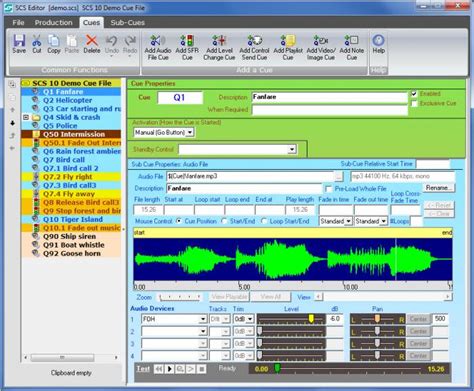Open the Fade out Standard dropdown
Image resolution: width=474 pixels, height=391 pixels.
pos(384,221)
